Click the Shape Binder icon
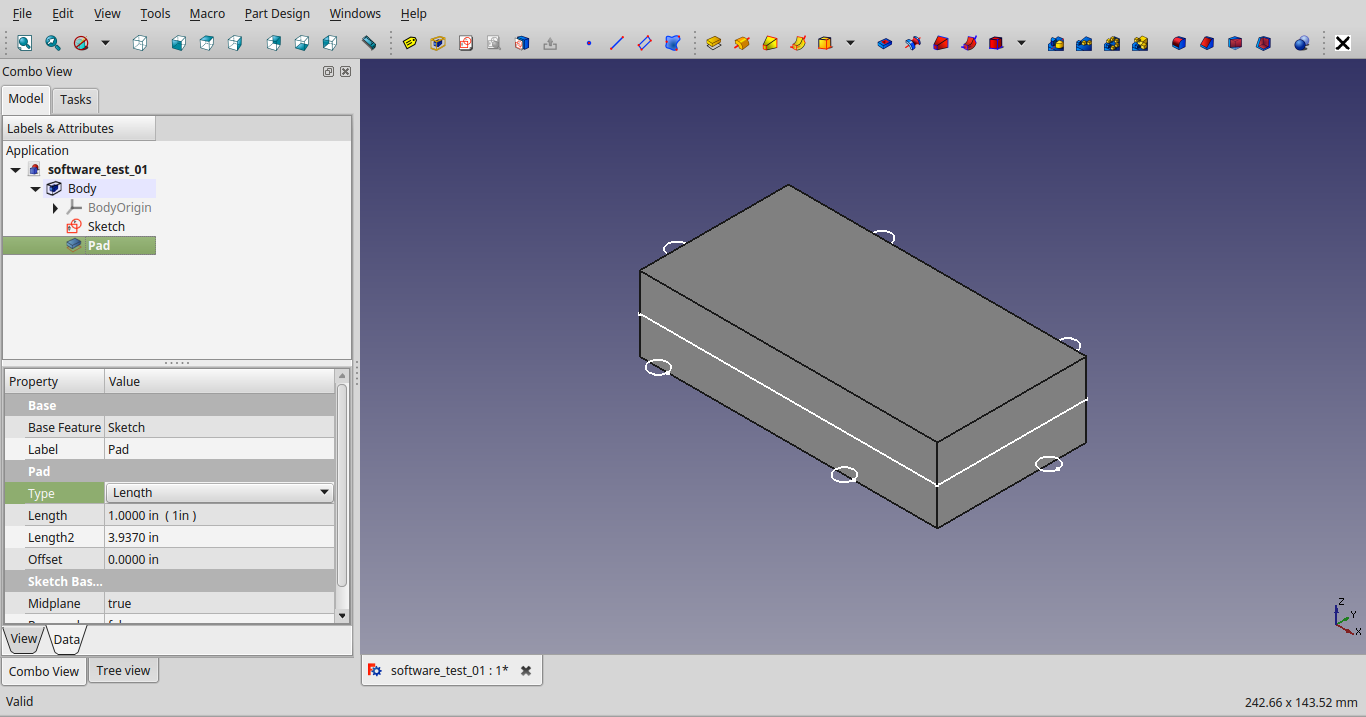 point(673,43)
